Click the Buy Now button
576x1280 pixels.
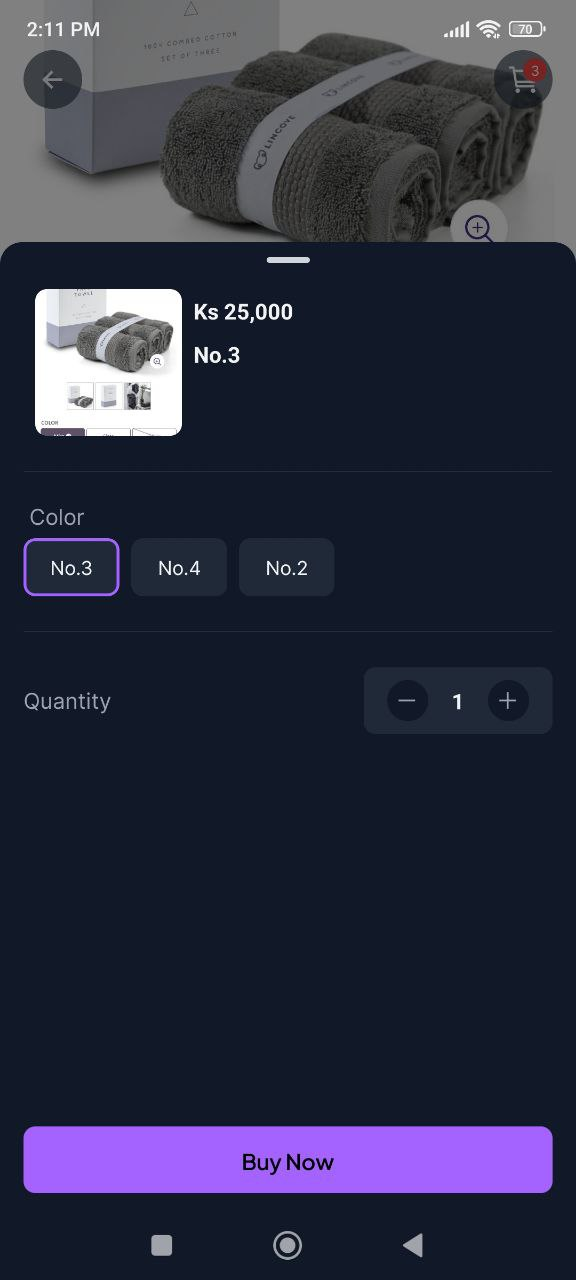pyautogui.click(x=288, y=1160)
